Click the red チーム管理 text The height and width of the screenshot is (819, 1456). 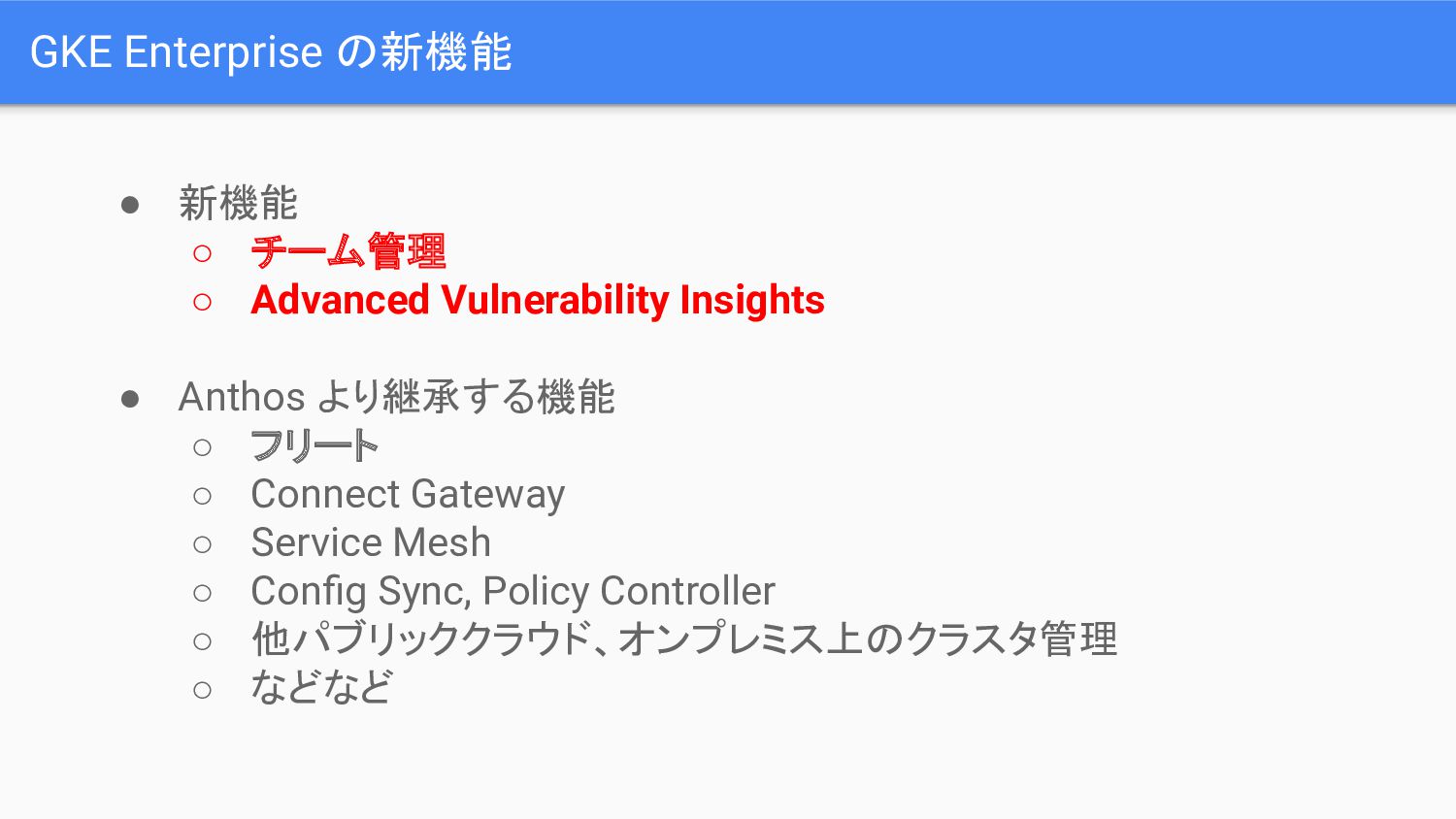[x=347, y=252]
